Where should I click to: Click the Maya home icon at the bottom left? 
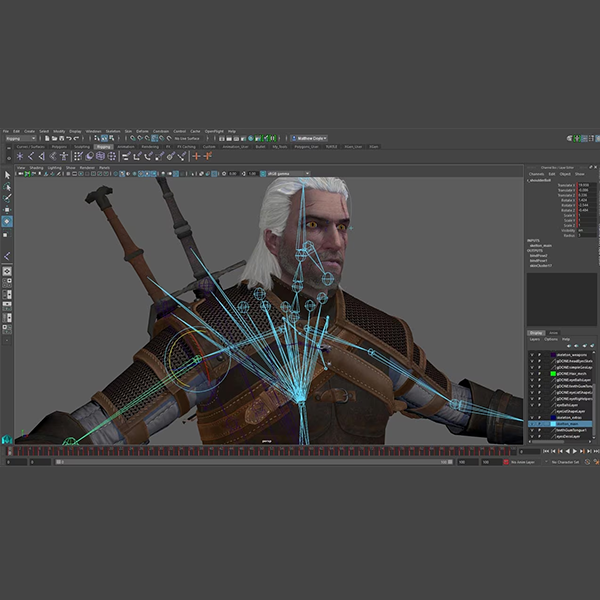coord(7,439)
